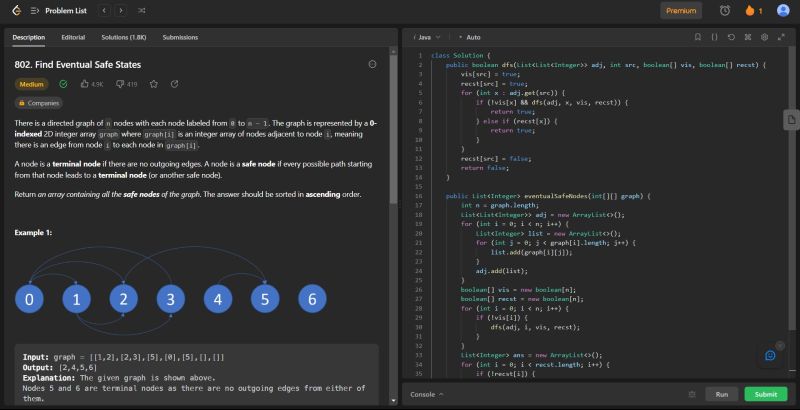
Task: Click problem title 802. Find Eventual Safe States
Action: click(x=78, y=65)
